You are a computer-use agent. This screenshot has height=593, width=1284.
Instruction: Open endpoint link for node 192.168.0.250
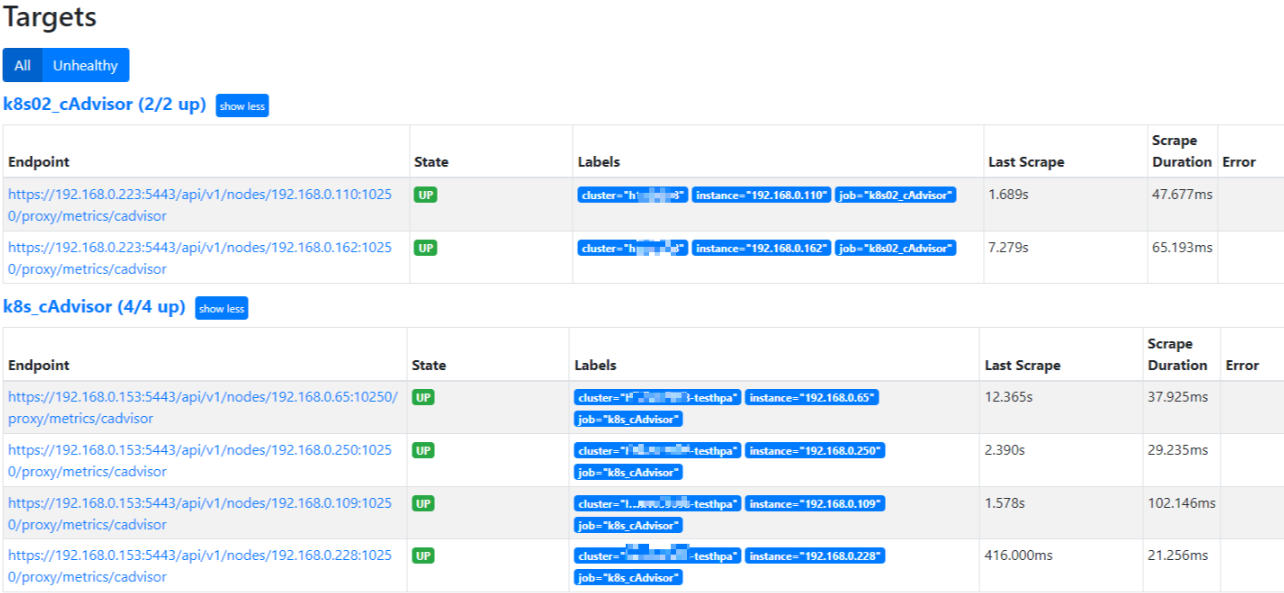click(200, 461)
